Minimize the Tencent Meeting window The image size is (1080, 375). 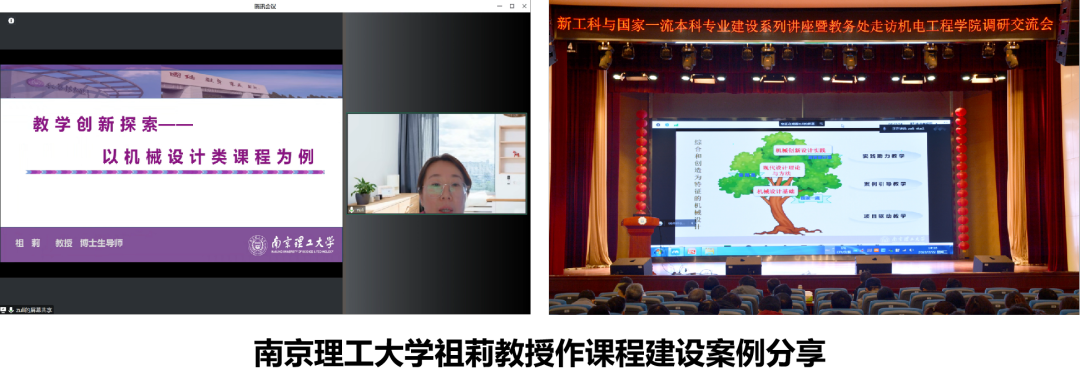click(500, 6)
